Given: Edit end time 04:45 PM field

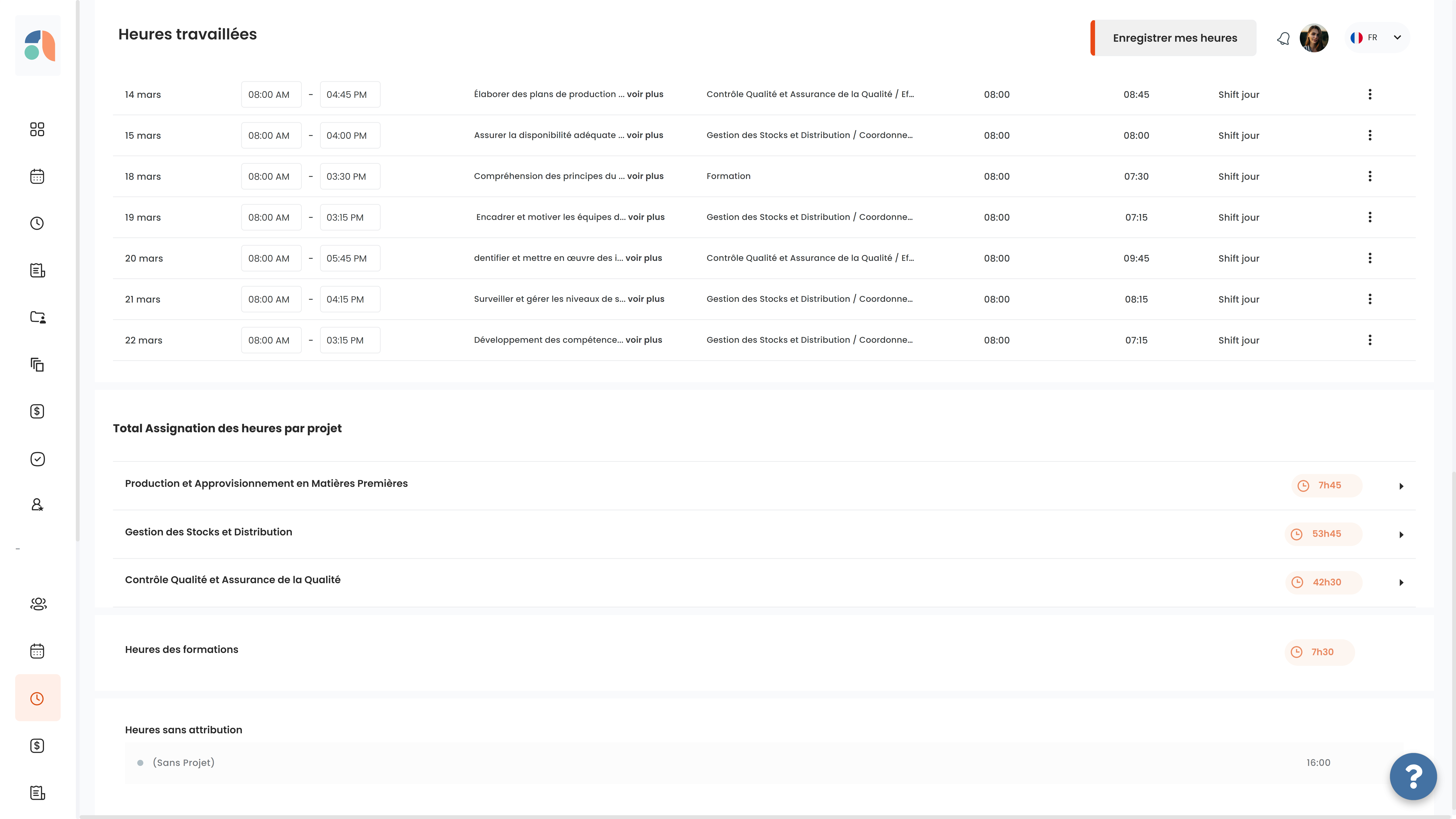Looking at the screenshot, I should [350, 94].
